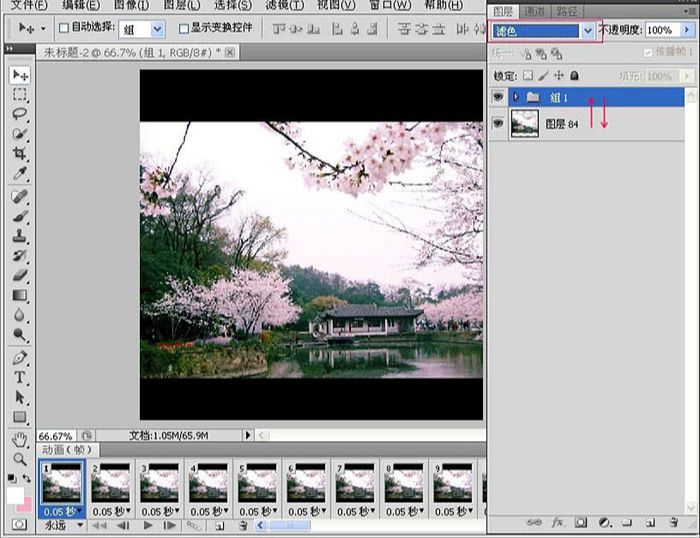This screenshot has width=700, height=538.
Task: Select the Lasso tool
Action: point(20,114)
